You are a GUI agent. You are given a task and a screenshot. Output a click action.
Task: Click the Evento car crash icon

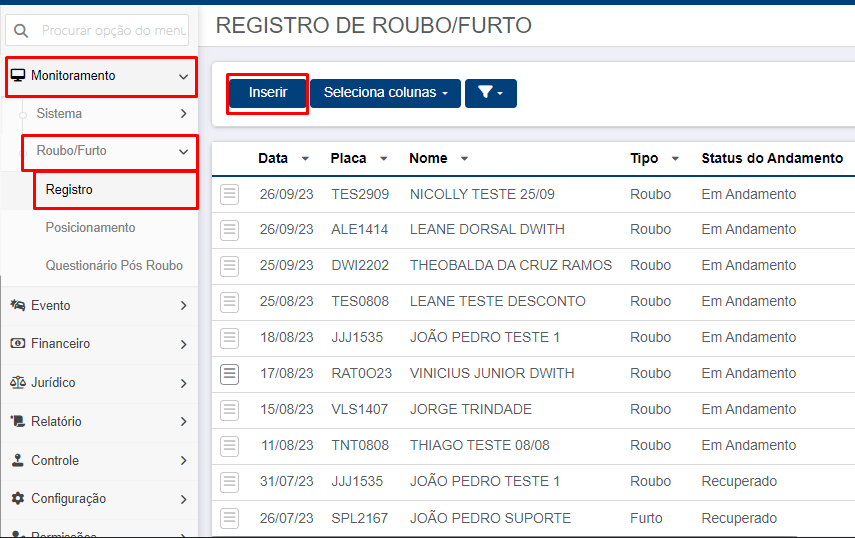click(17, 305)
